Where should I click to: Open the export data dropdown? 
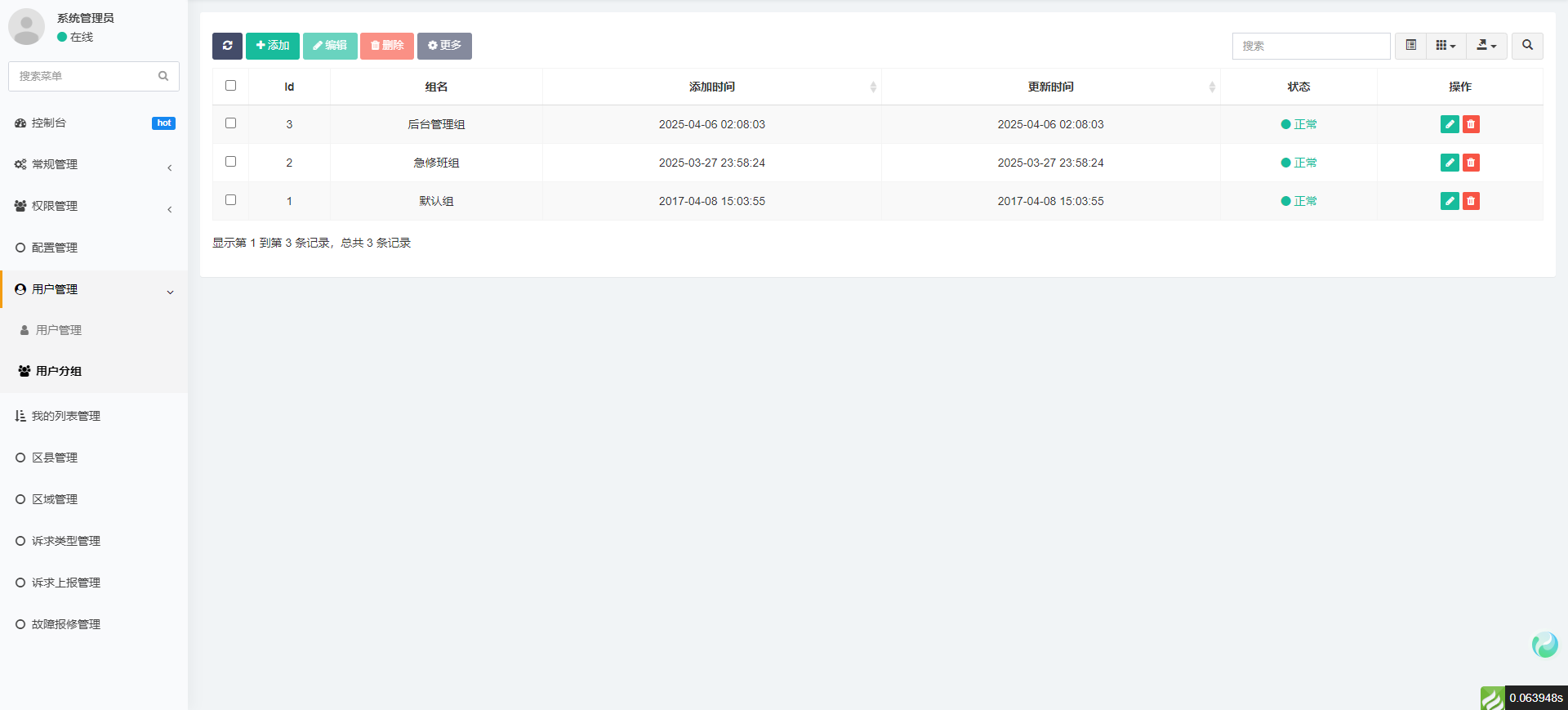[1486, 46]
